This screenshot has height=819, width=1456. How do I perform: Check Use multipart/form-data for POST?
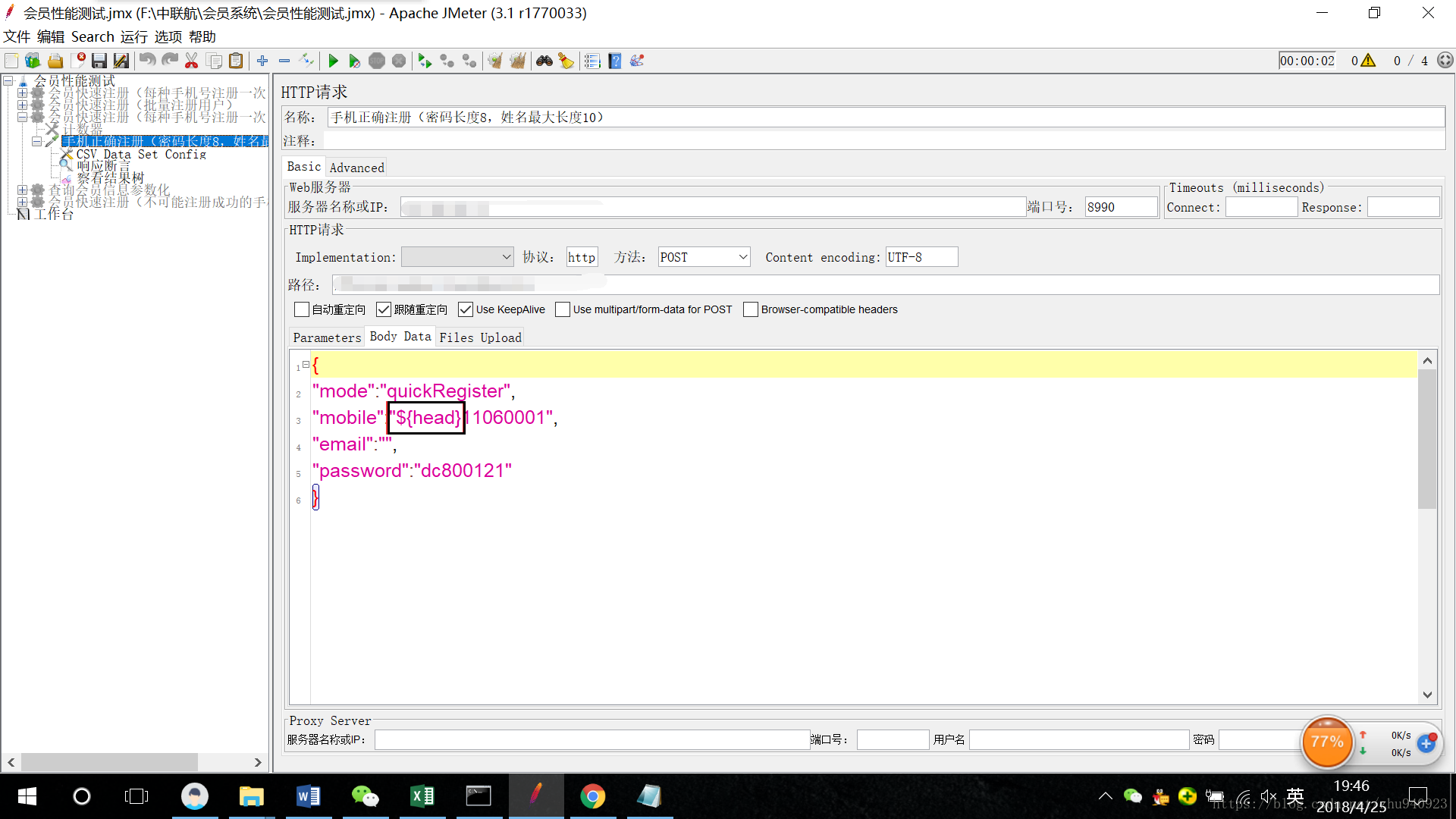tap(563, 309)
